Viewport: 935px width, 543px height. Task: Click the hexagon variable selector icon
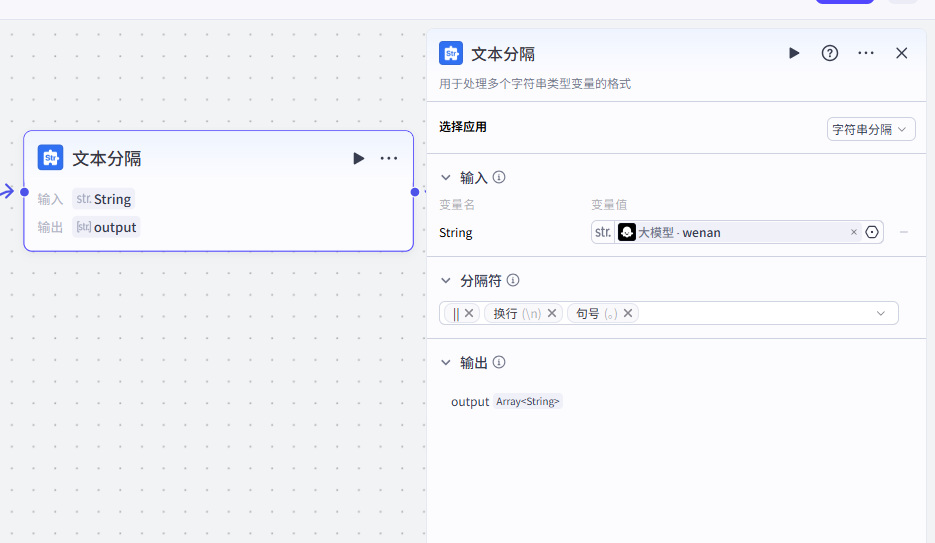tap(872, 232)
